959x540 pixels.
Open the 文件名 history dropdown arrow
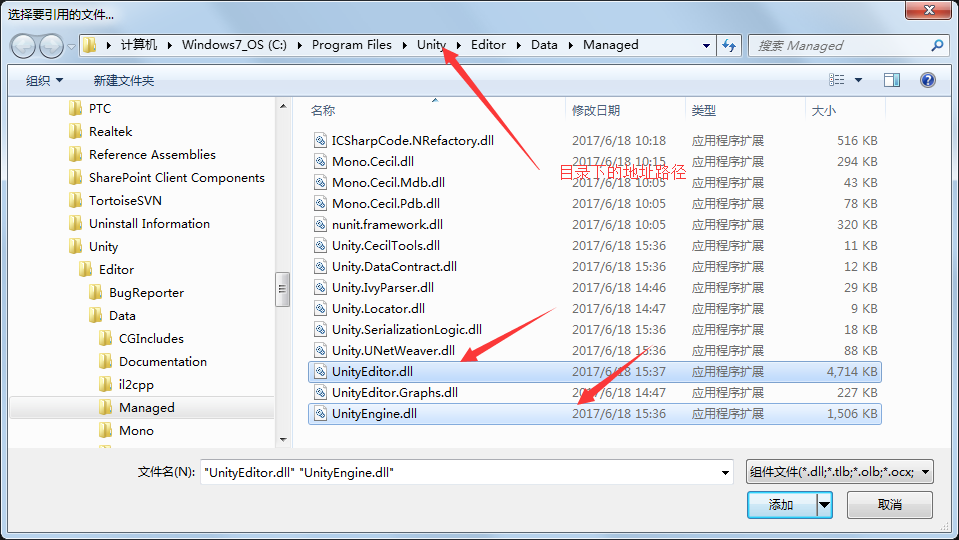click(725, 472)
